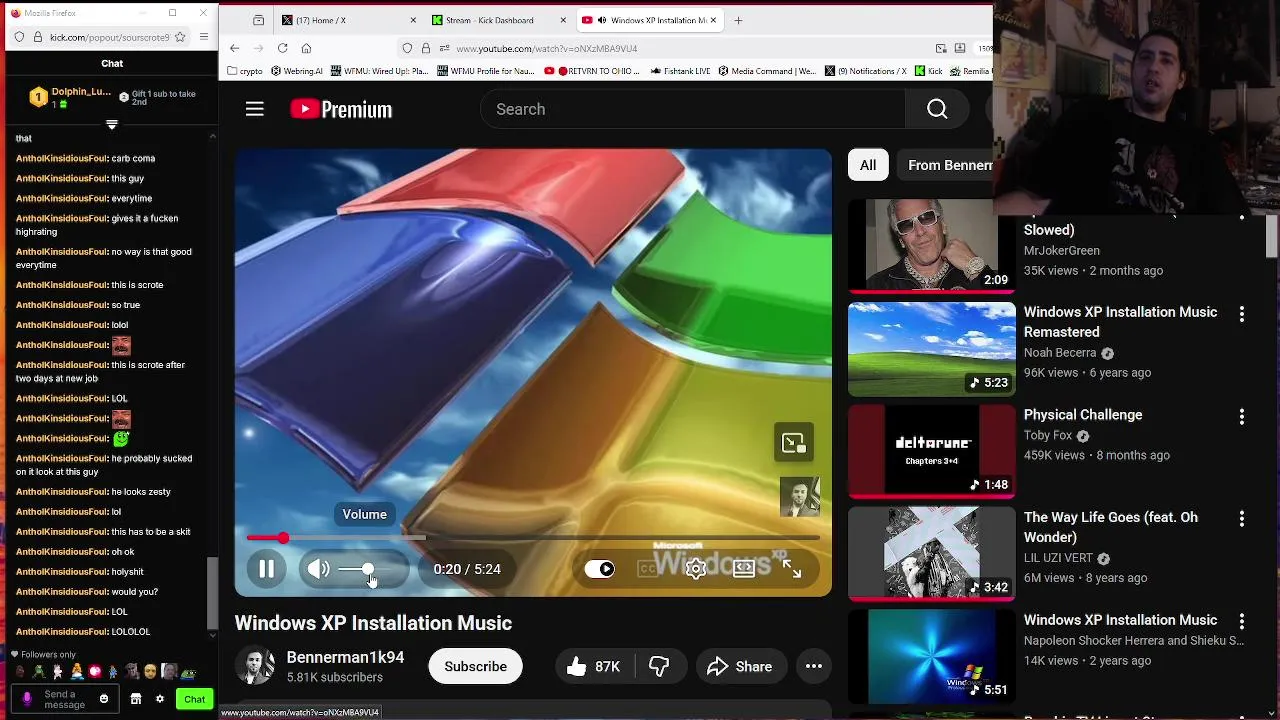Select the From Bennerman chip

946,165
